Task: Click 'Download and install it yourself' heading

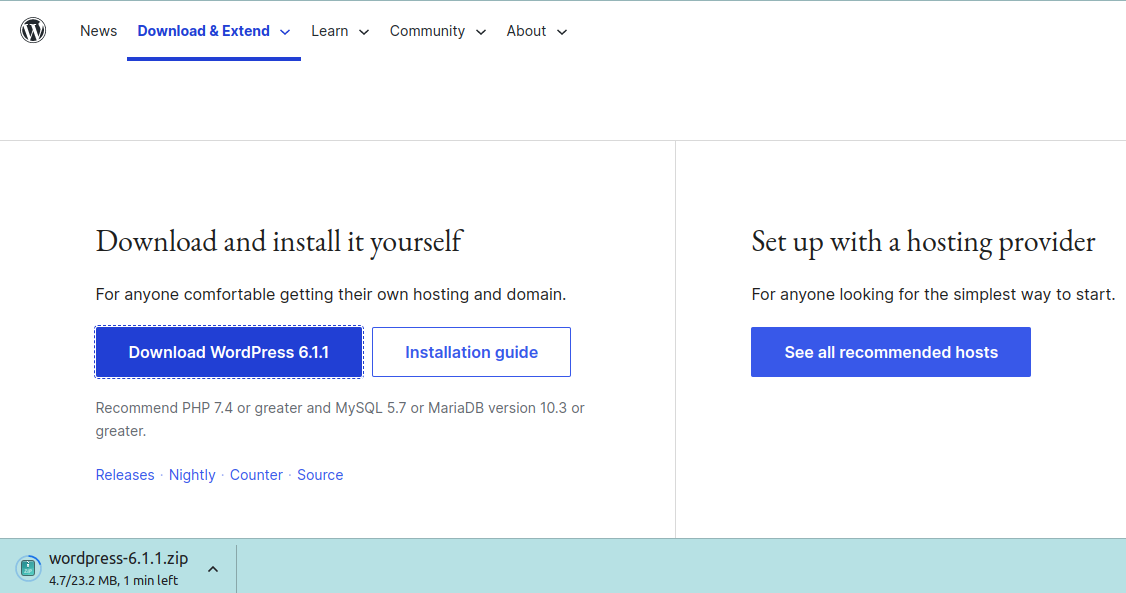Action: coord(279,241)
